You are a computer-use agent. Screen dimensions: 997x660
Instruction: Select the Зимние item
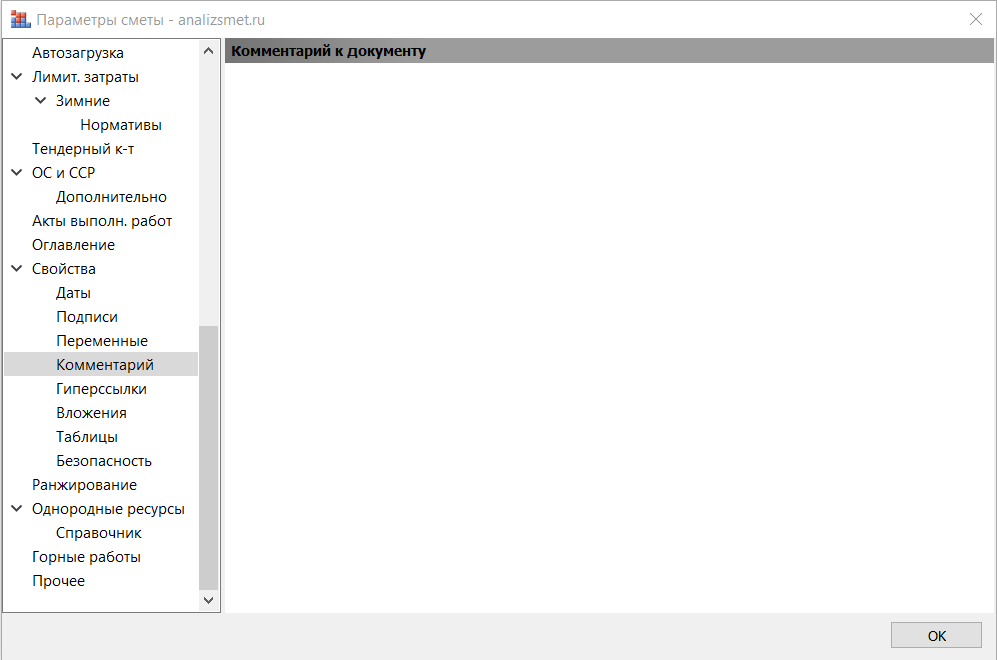pos(83,101)
